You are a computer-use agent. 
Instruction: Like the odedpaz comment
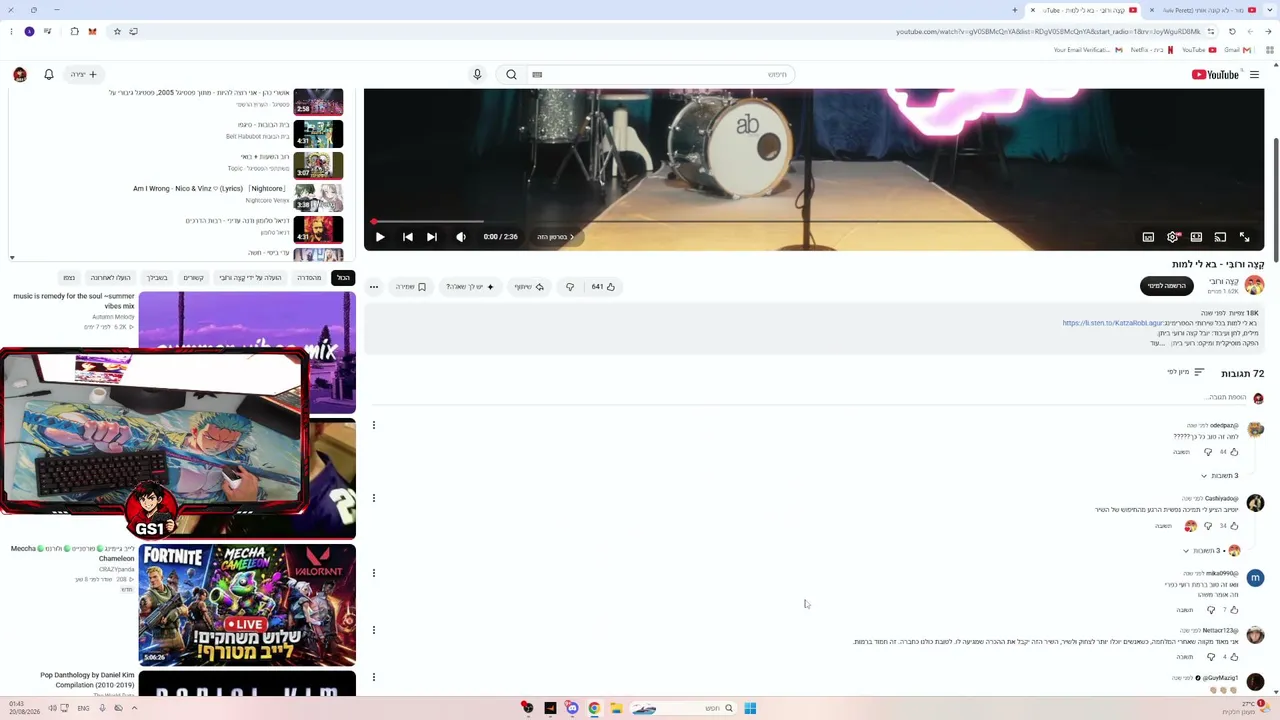coord(1234,452)
